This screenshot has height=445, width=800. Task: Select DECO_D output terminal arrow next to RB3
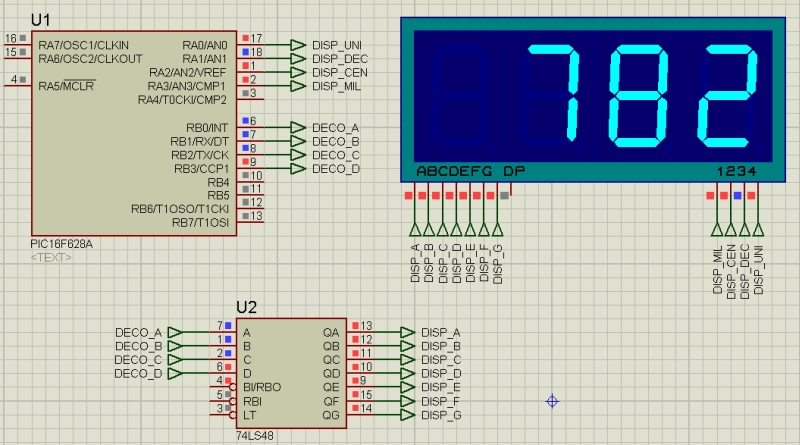click(298, 168)
